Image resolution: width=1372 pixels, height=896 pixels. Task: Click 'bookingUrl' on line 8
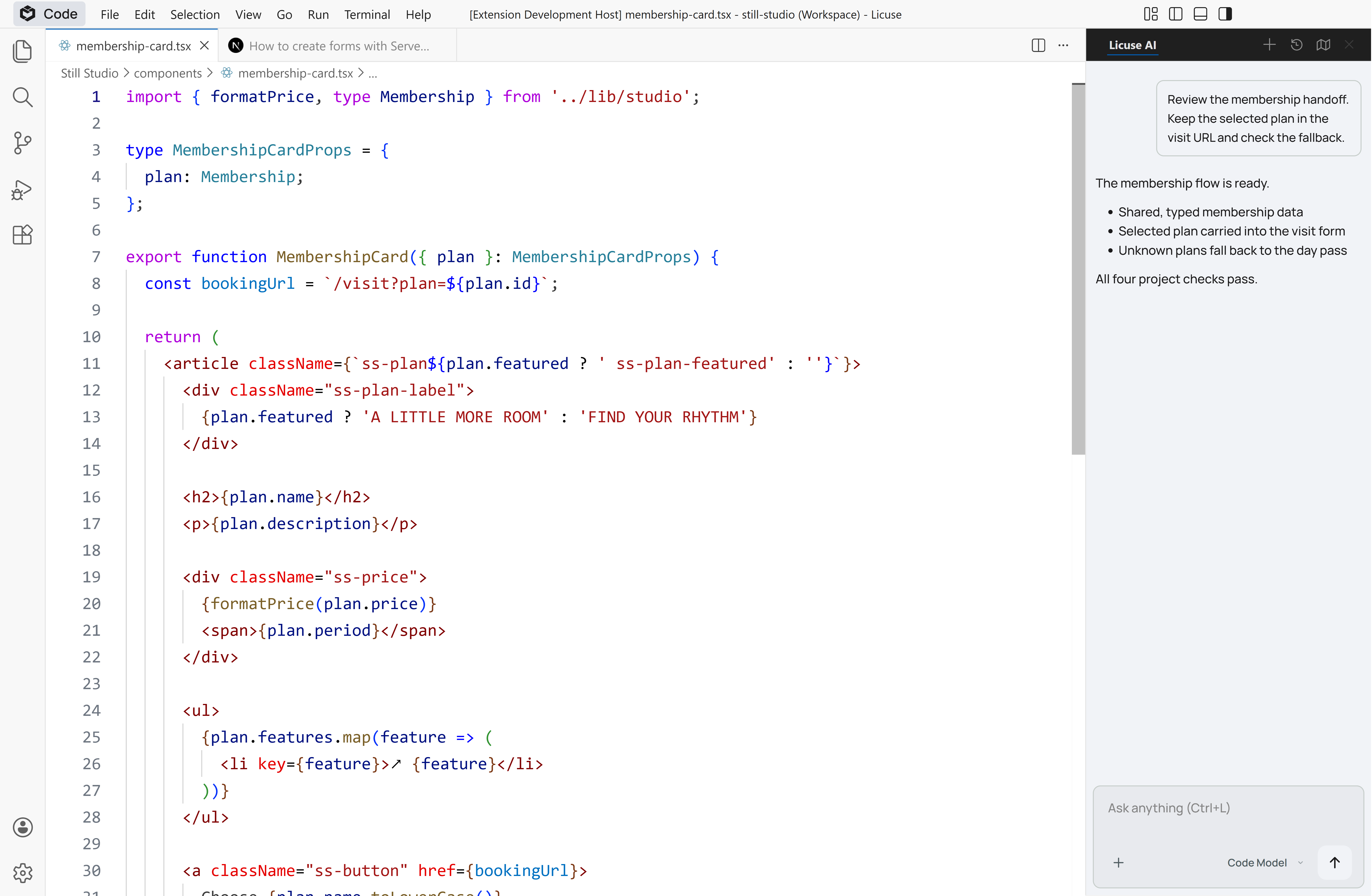[248, 284]
